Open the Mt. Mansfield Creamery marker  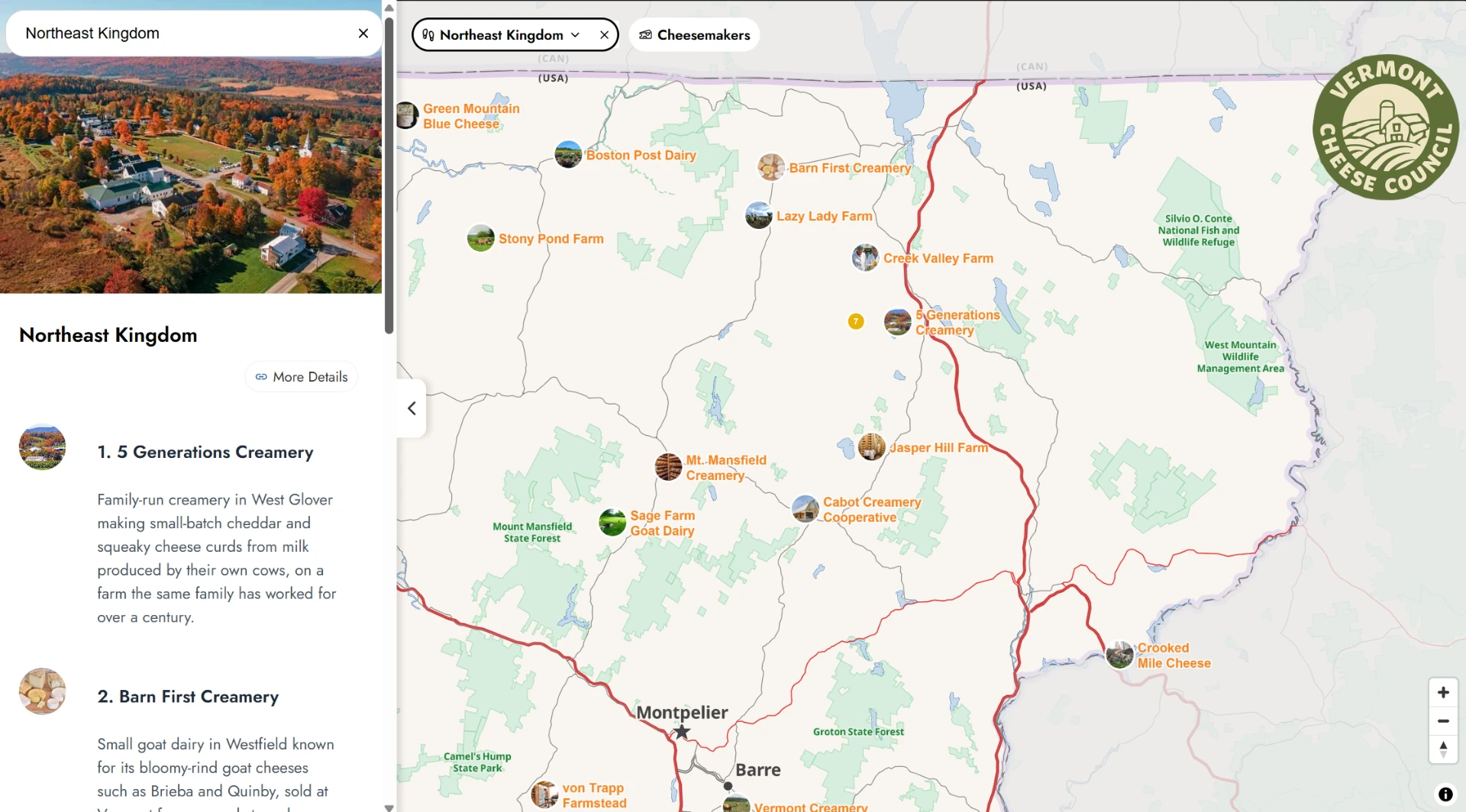[668, 467]
